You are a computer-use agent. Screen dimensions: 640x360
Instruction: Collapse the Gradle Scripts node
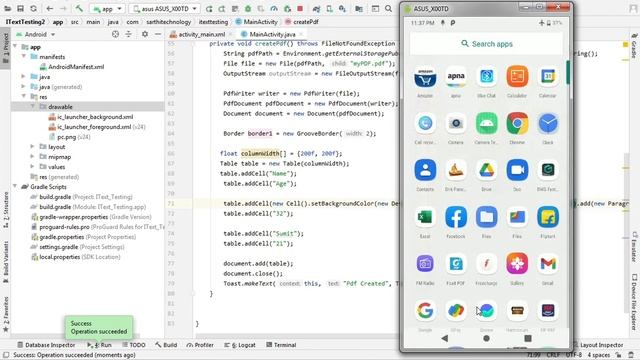16,187
